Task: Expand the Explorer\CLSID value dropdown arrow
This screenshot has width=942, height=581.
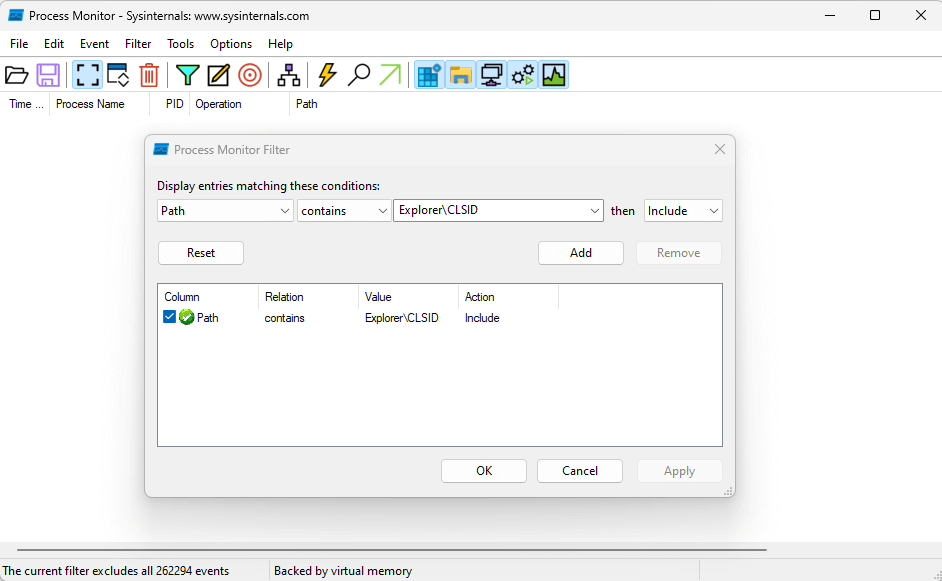Action: point(594,211)
